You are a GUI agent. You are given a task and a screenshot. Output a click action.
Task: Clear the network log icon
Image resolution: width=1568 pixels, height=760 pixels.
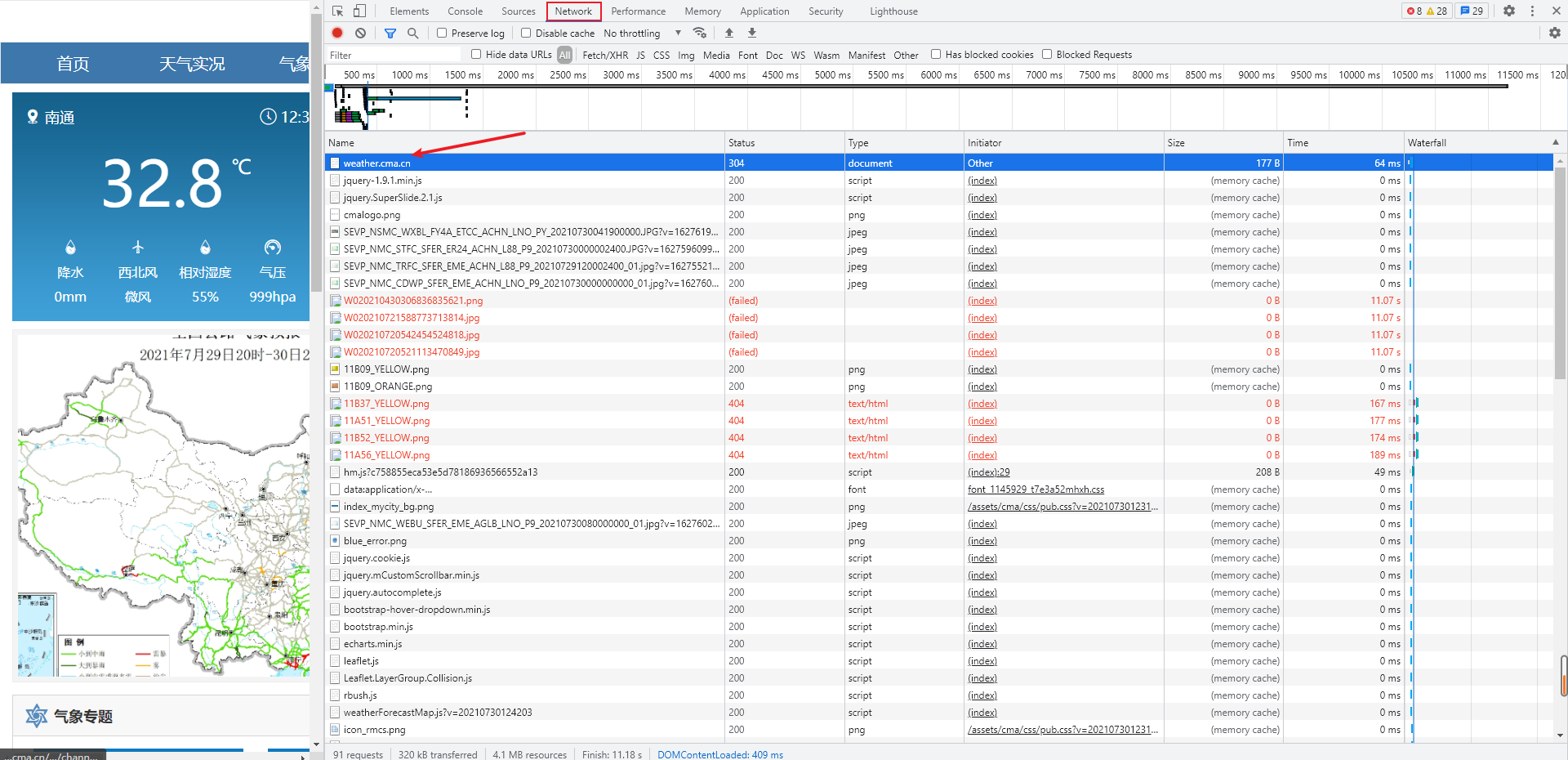tap(360, 33)
